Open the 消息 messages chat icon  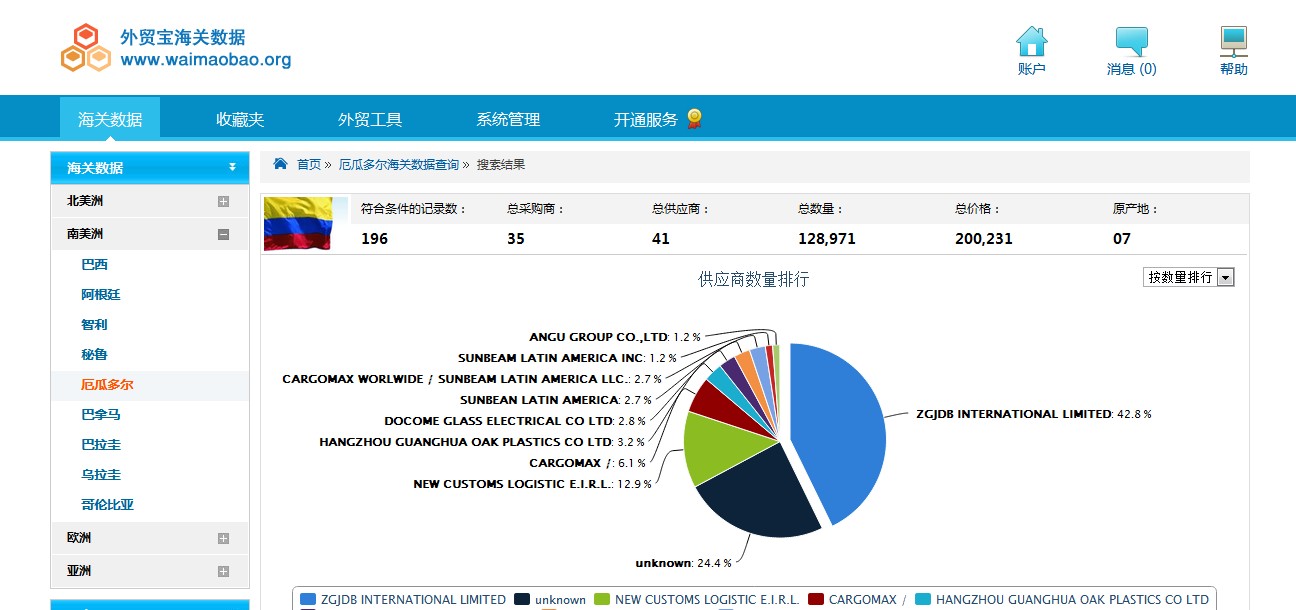1131,42
